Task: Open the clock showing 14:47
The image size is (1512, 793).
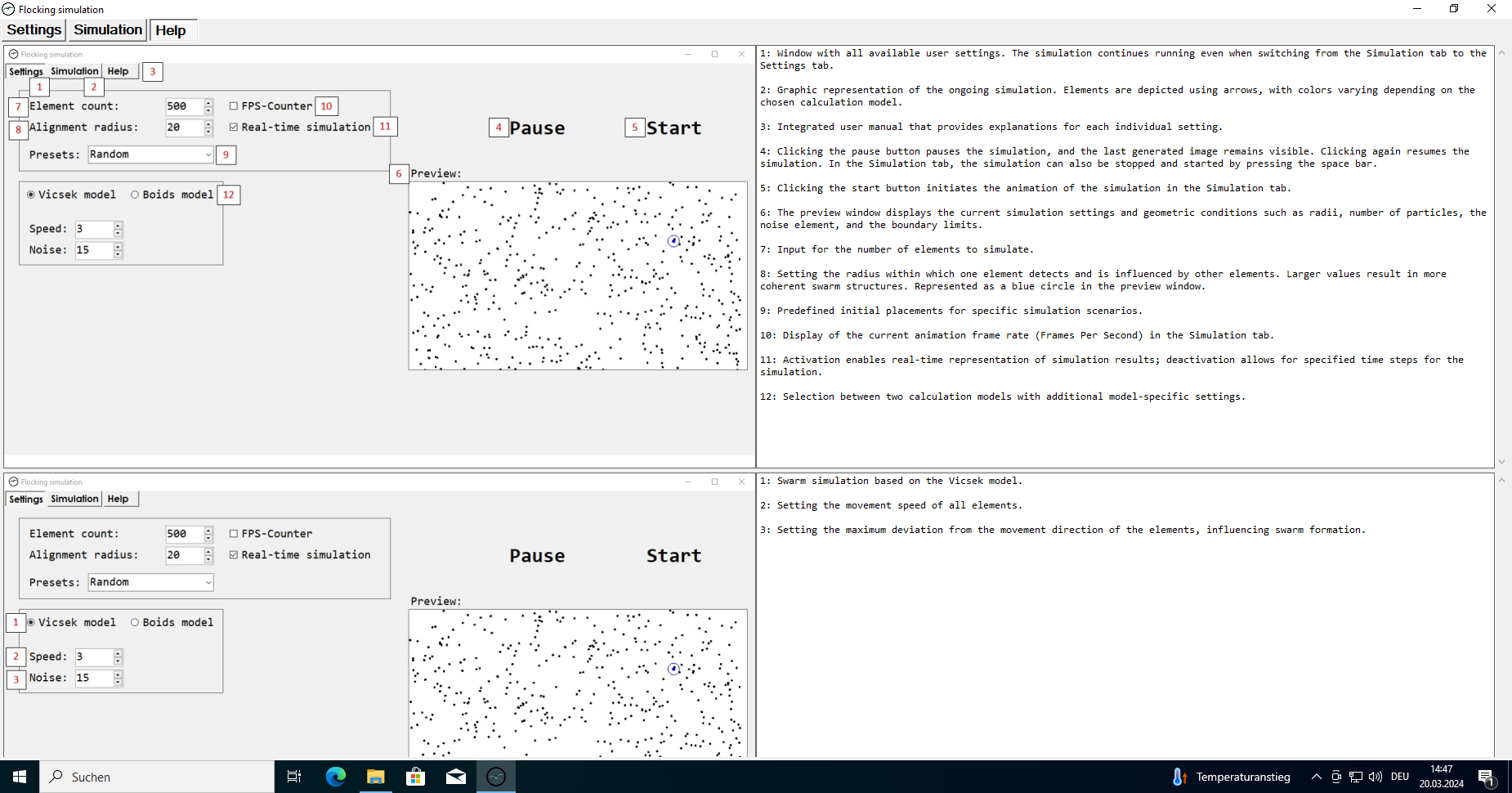Action: point(1442,777)
